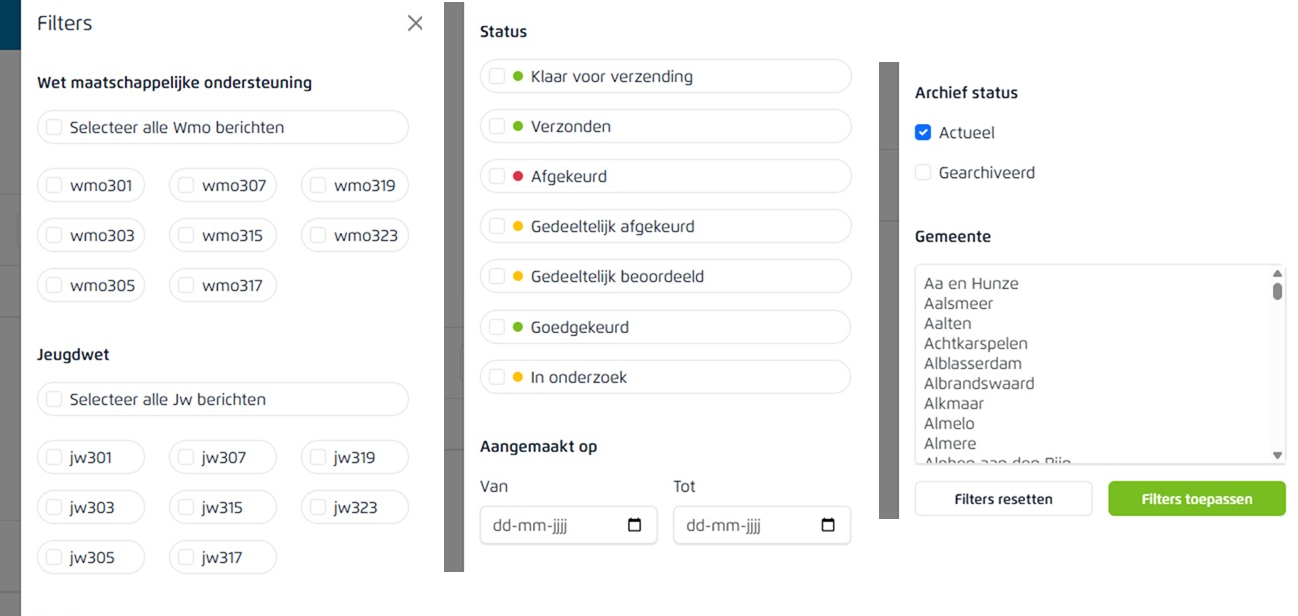Uncheck the Actueel archive status
This screenshot has width=1298, height=616.
tap(923, 132)
